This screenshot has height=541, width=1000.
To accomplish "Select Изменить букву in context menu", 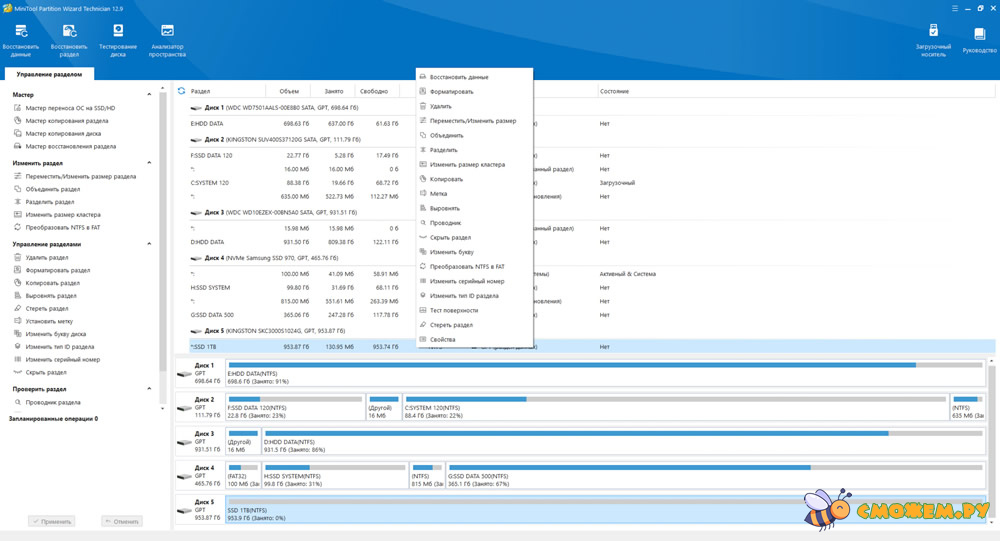I will (474, 252).
